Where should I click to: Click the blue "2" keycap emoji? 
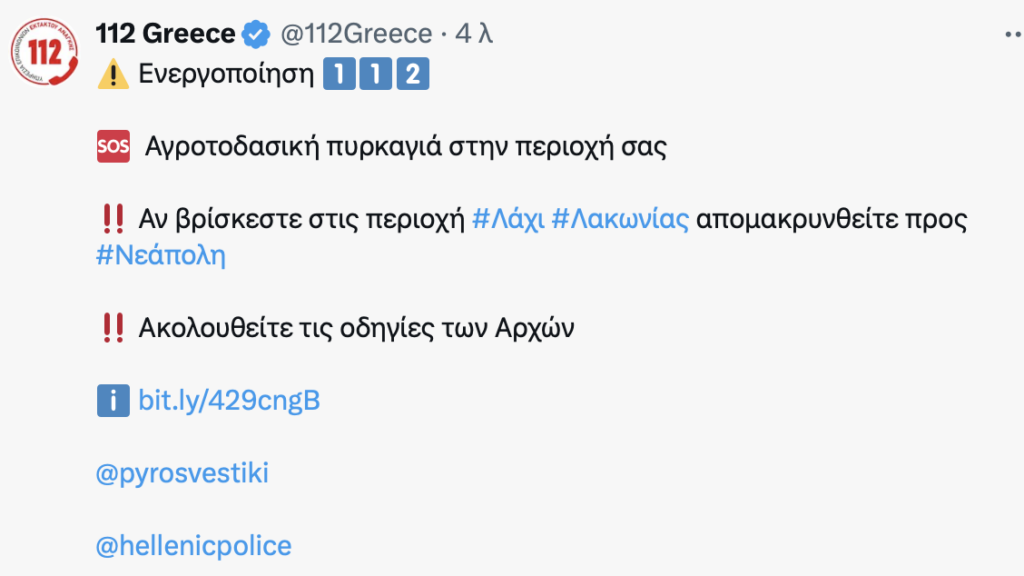click(x=412, y=76)
